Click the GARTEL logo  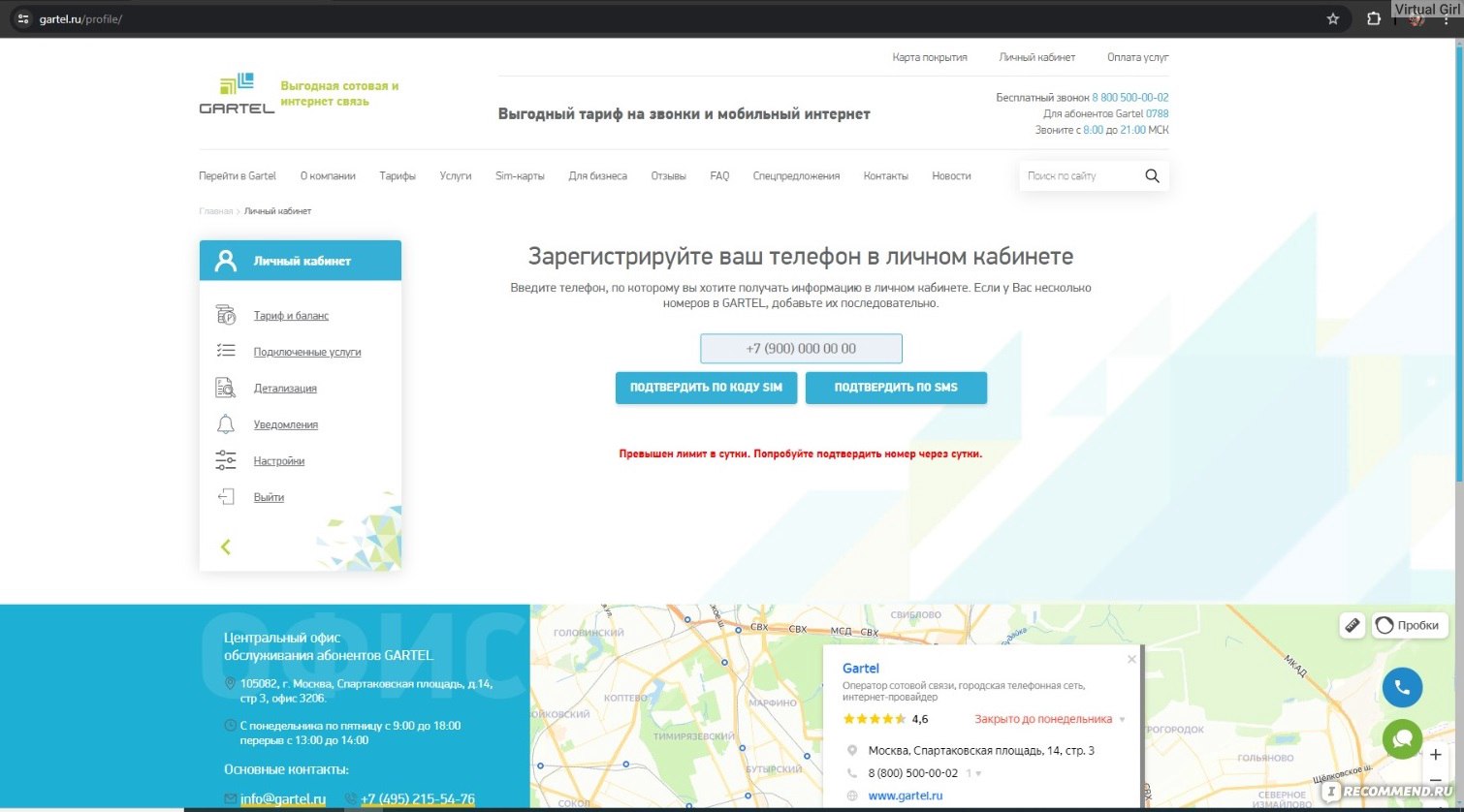tap(237, 93)
